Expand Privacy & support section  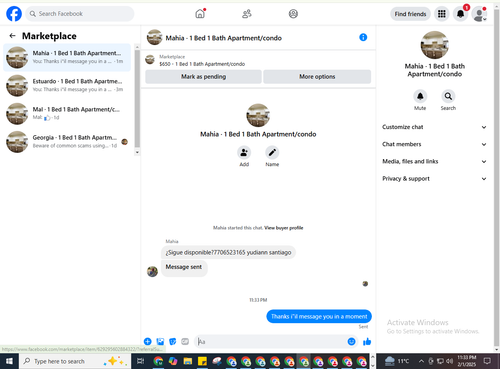point(434,179)
